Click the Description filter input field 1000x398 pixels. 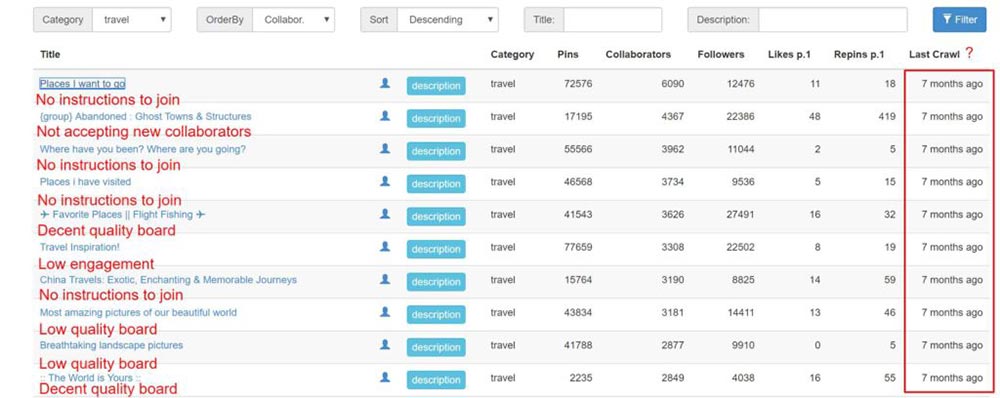832,20
